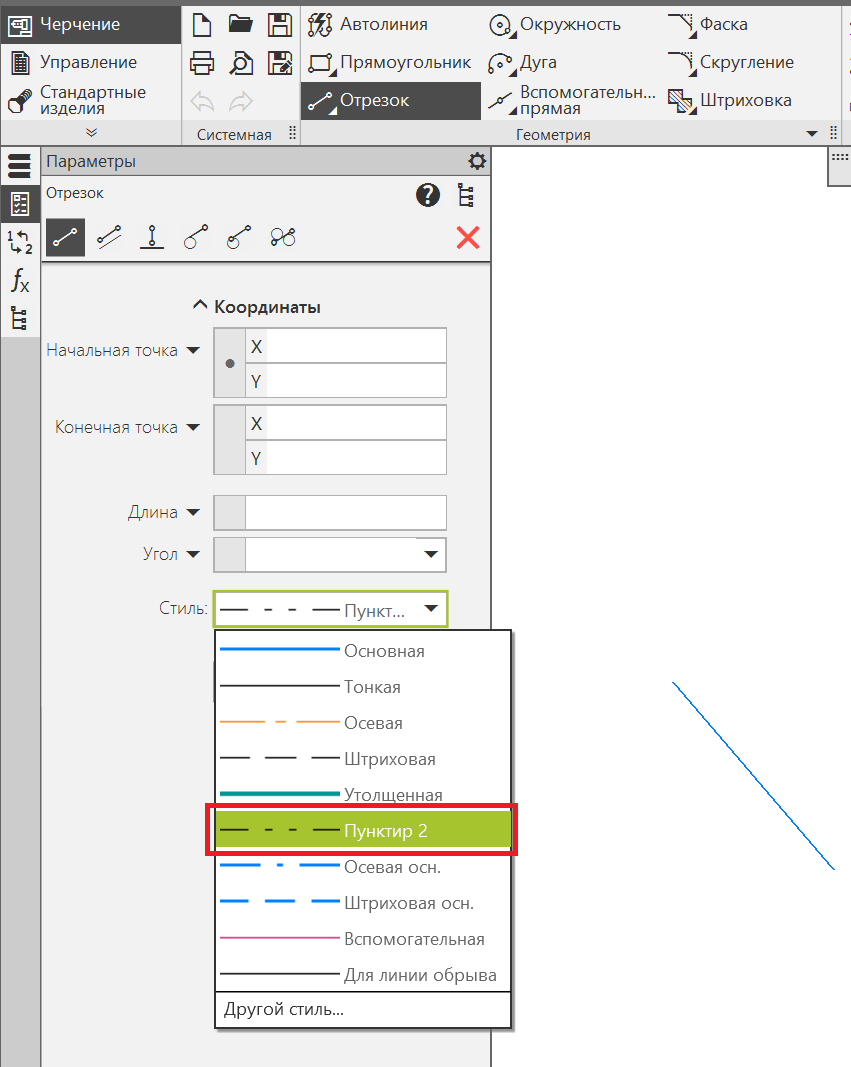Click Другой стиль... at the list bottom
The image size is (851, 1067).
[x=284, y=1009]
